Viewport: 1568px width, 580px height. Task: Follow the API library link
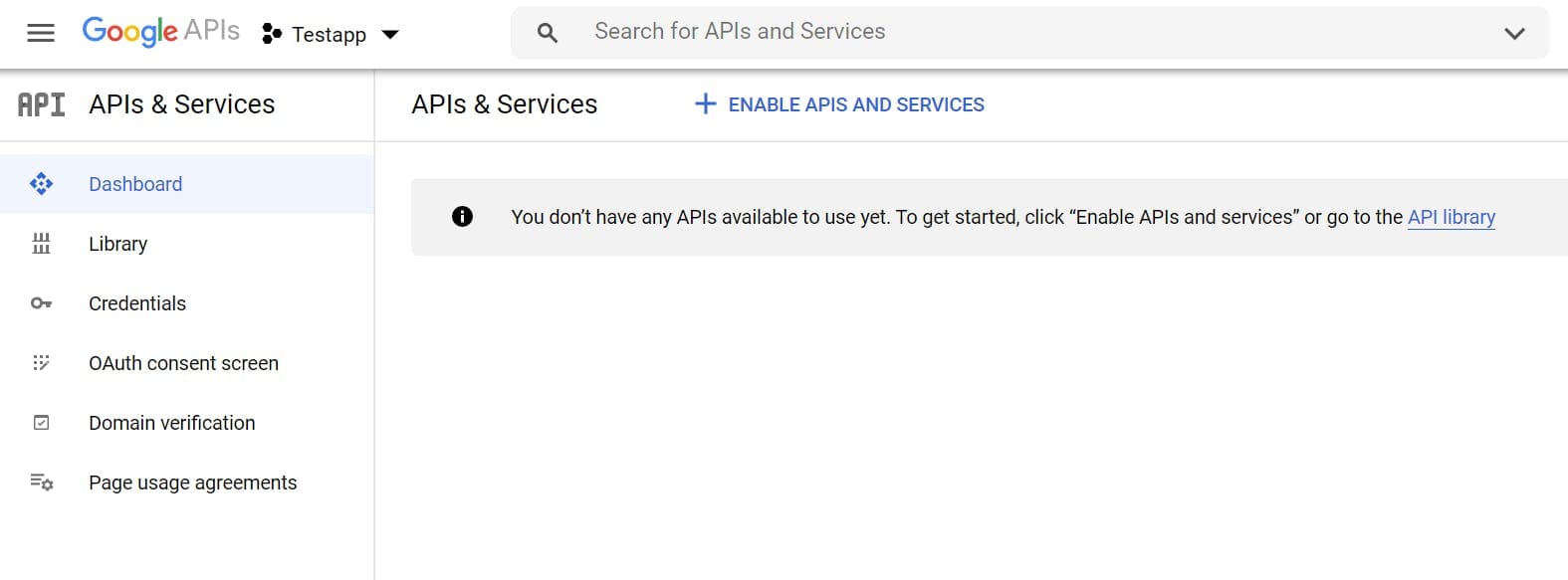coord(1451,217)
